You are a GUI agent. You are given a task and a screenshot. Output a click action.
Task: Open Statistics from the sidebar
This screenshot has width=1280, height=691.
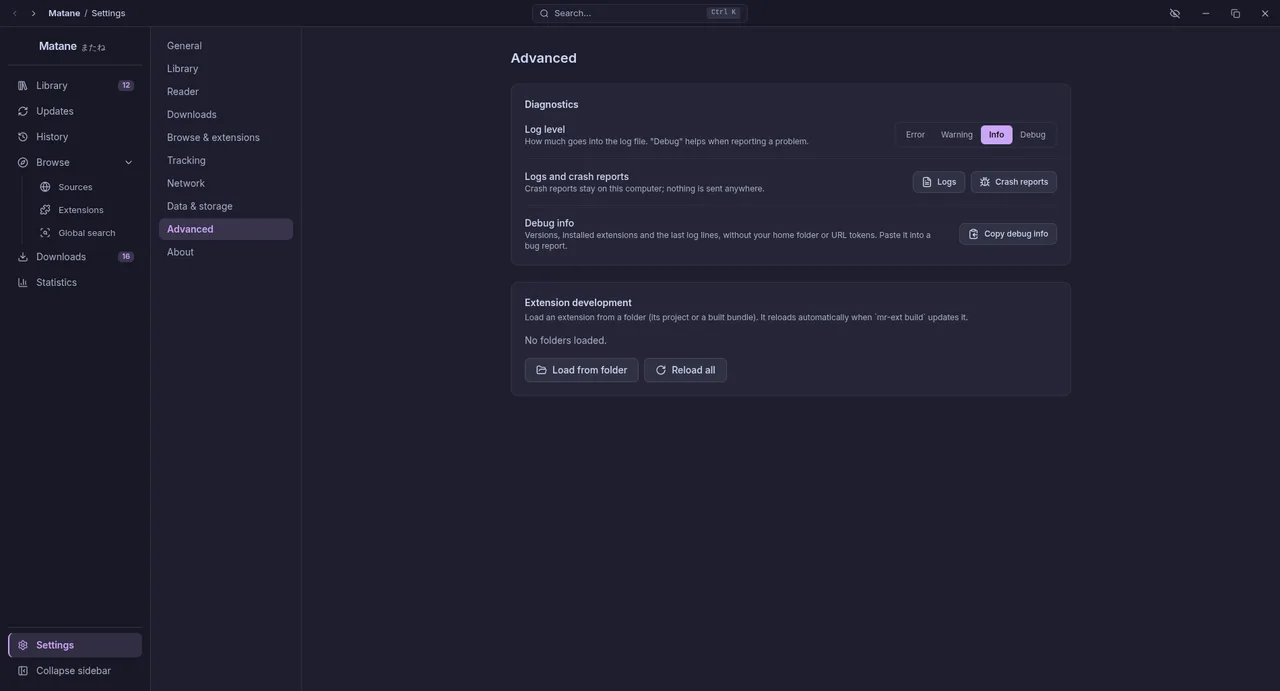coord(75,283)
